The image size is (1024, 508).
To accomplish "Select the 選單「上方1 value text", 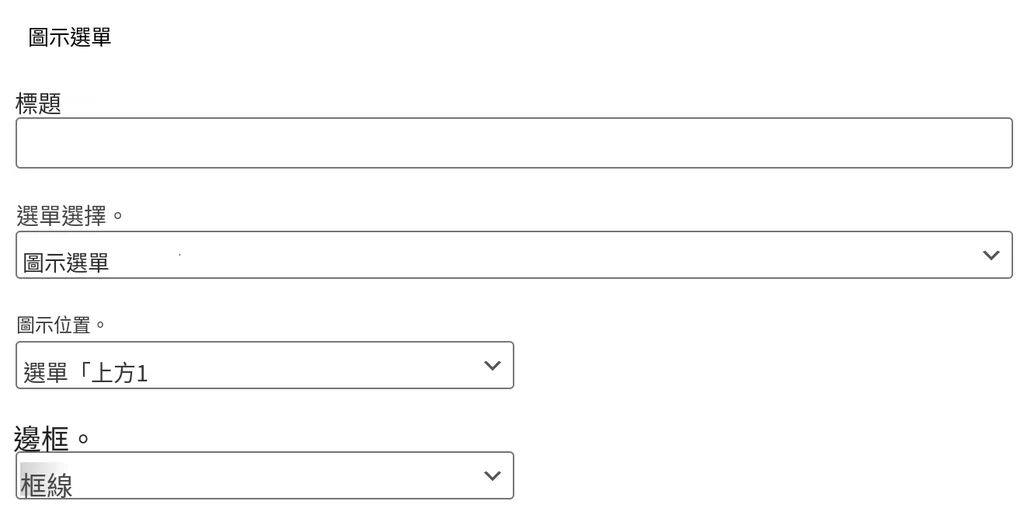I will pyautogui.click(x=86, y=373).
